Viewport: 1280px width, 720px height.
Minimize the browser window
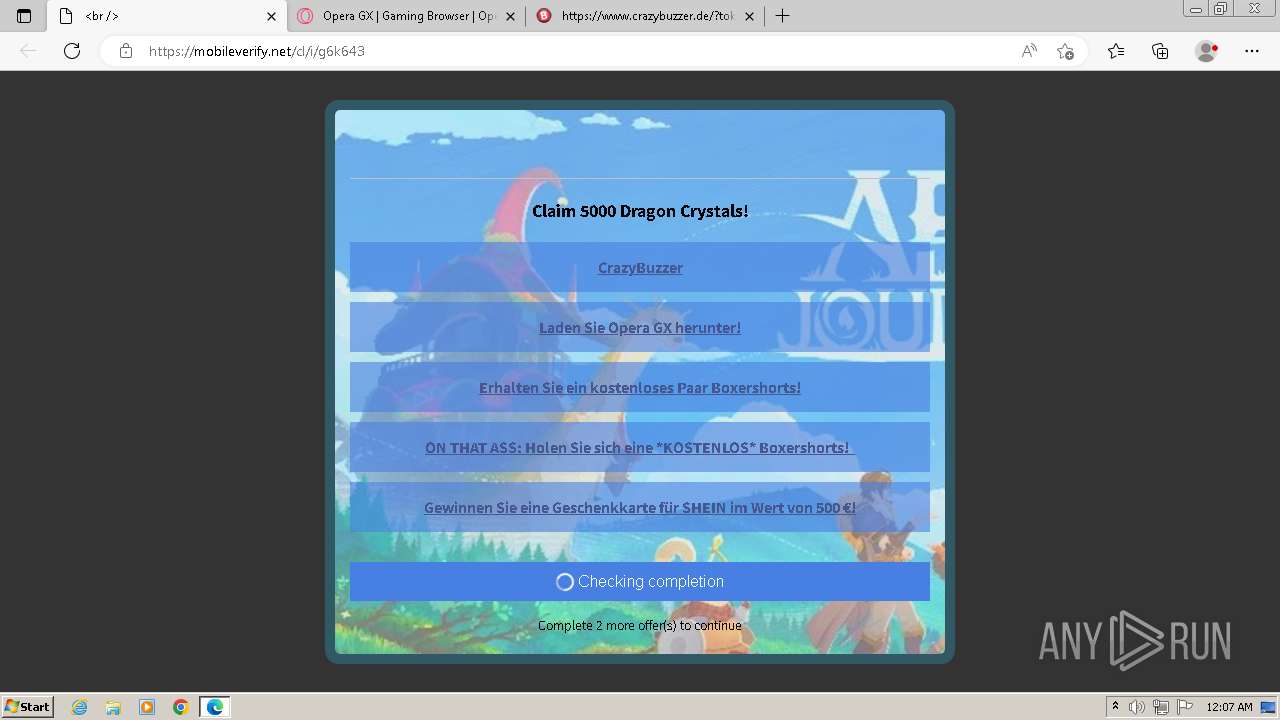pyautogui.click(x=1196, y=9)
